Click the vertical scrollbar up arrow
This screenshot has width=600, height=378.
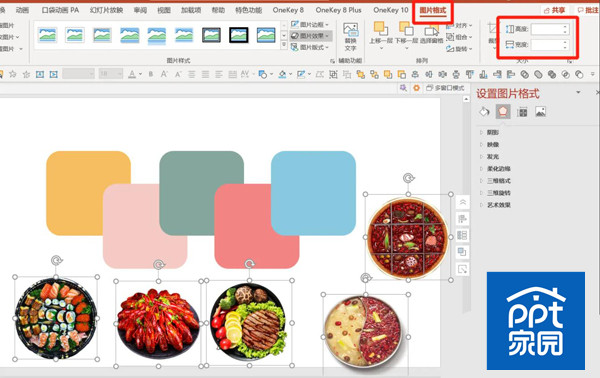pos(466,99)
